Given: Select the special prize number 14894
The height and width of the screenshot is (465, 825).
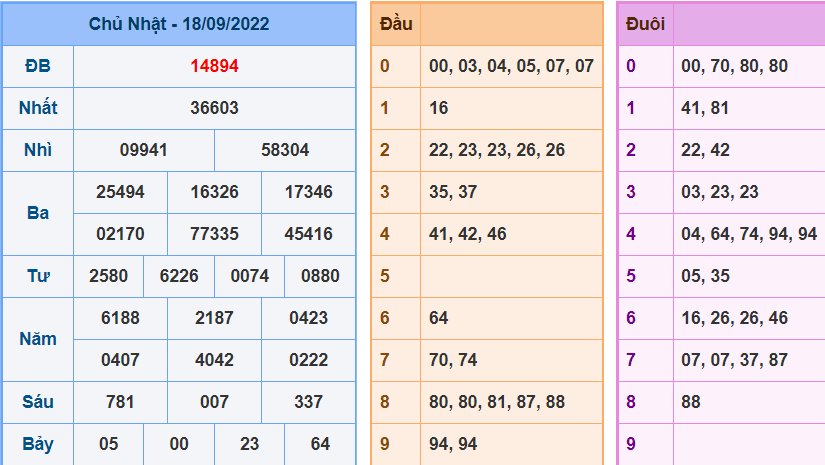Looking at the screenshot, I should [x=214, y=66].
